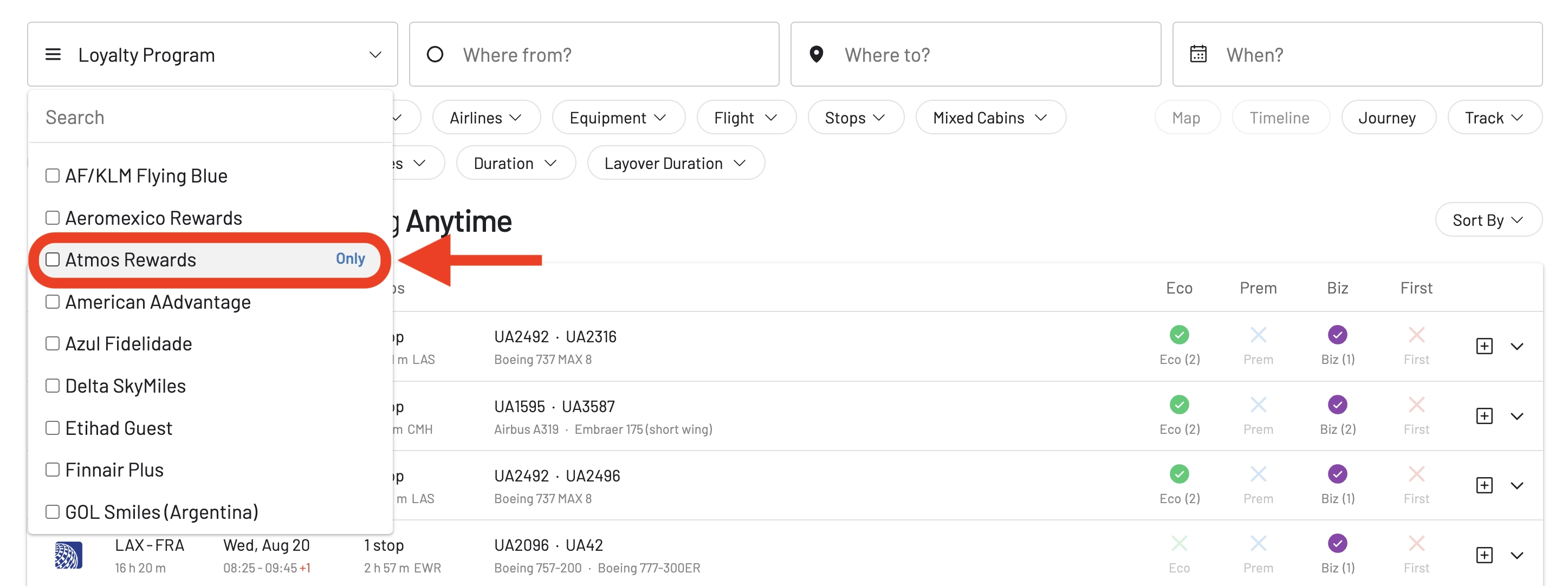Open the Stops filter dropdown
Image resolution: width=1568 pixels, height=586 pixels.
pyautogui.click(x=855, y=118)
